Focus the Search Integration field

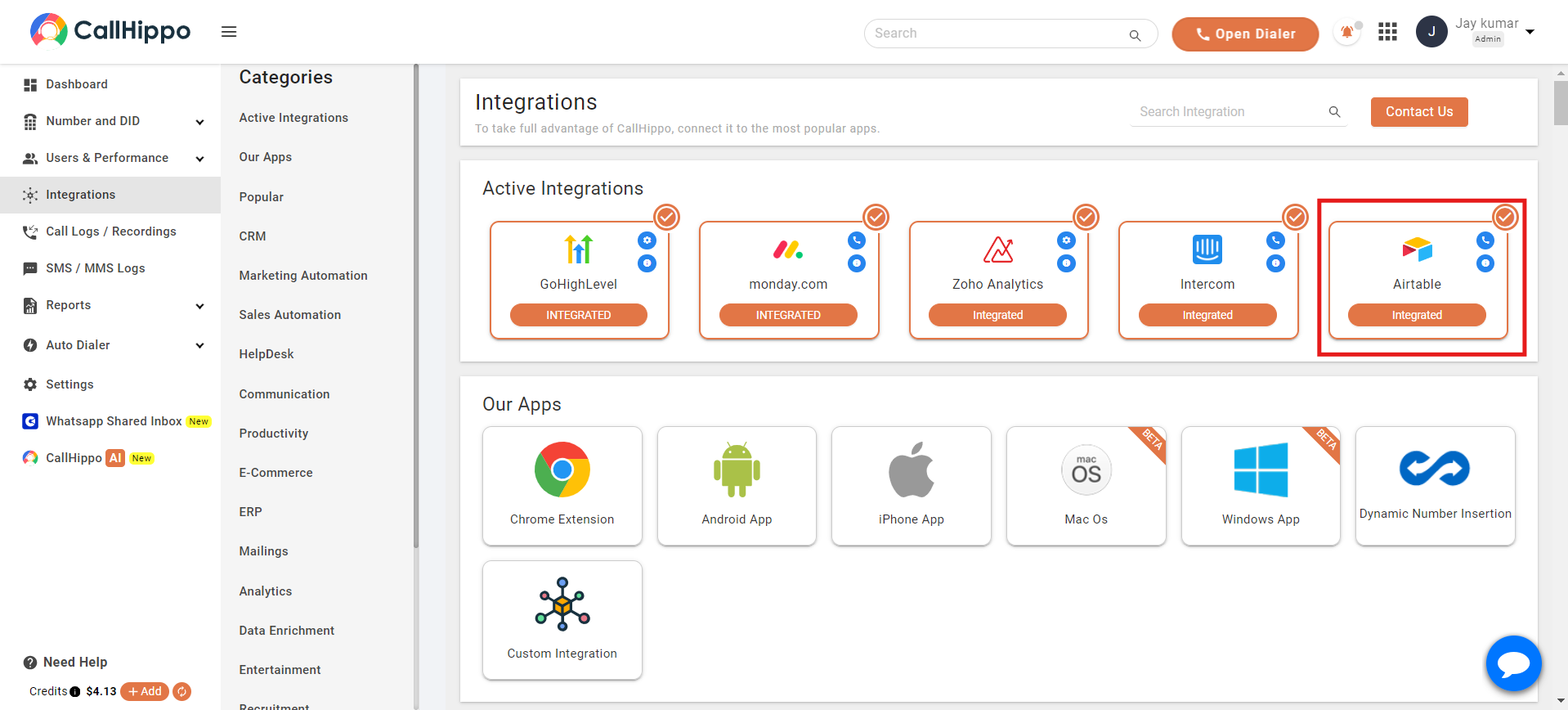tap(1239, 112)
